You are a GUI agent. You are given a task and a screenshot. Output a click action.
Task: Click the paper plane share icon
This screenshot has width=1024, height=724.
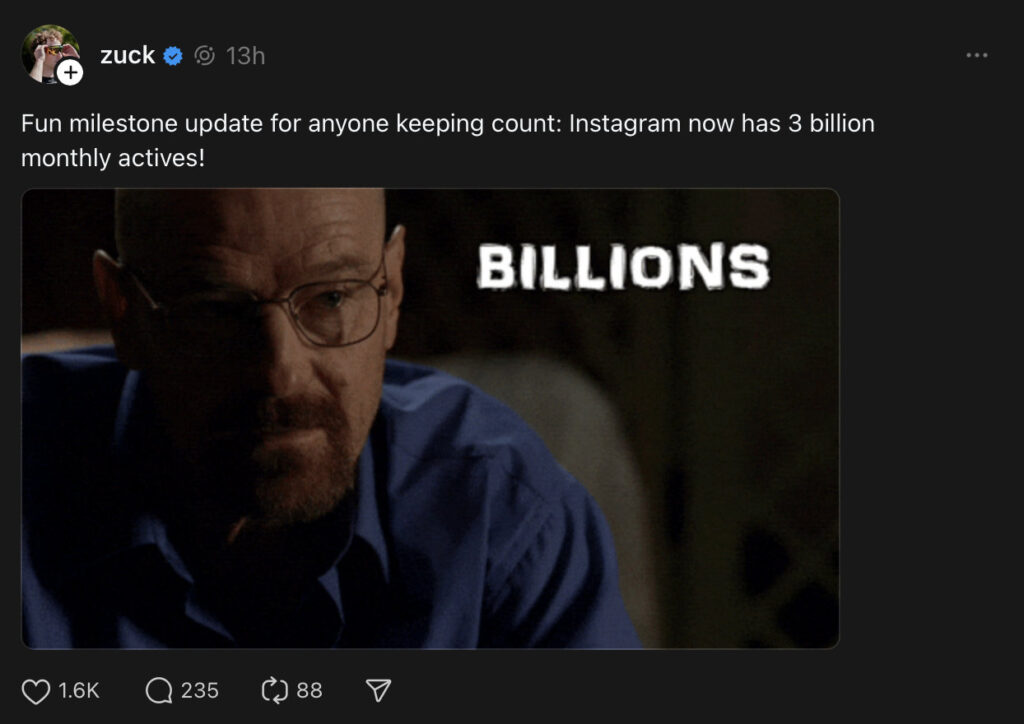click(x=377, y=691)
